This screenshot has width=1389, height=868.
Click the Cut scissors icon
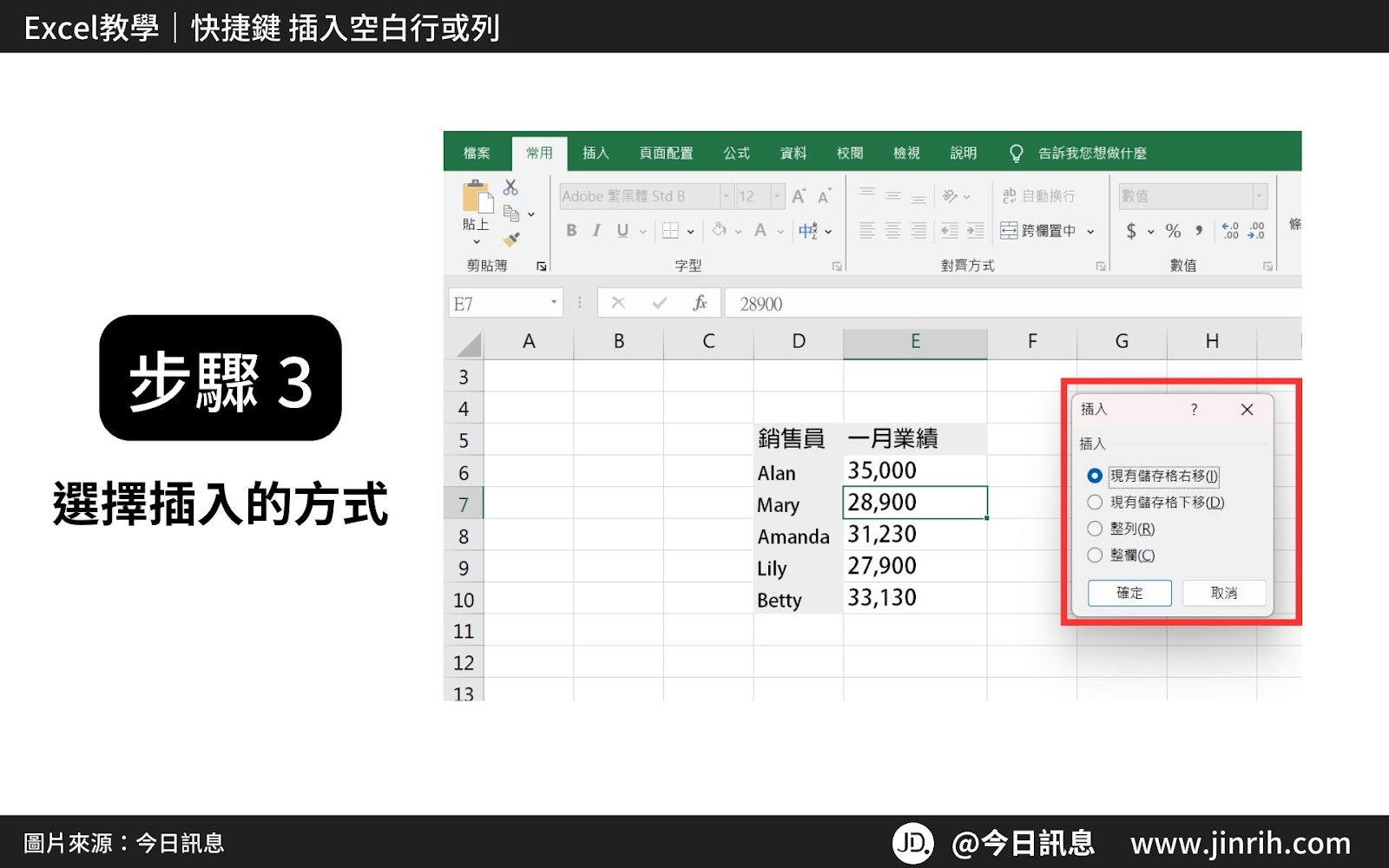point(510,187)
